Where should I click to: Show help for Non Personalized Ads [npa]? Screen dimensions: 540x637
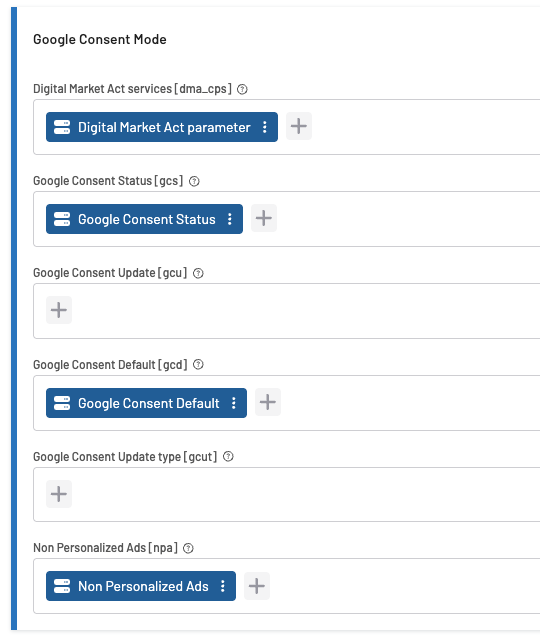click(188, 548)
